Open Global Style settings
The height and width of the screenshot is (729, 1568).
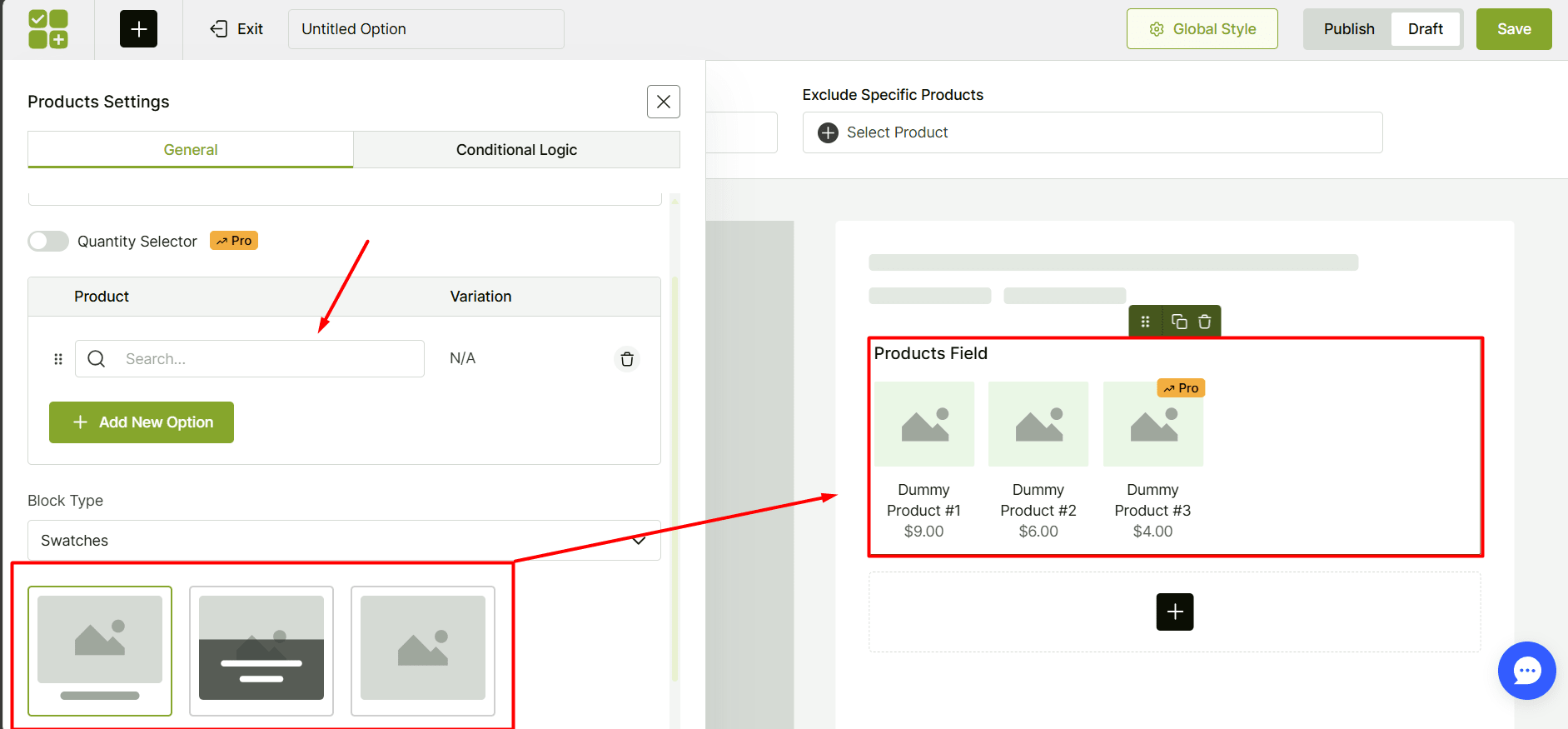tap(1202, 29)
